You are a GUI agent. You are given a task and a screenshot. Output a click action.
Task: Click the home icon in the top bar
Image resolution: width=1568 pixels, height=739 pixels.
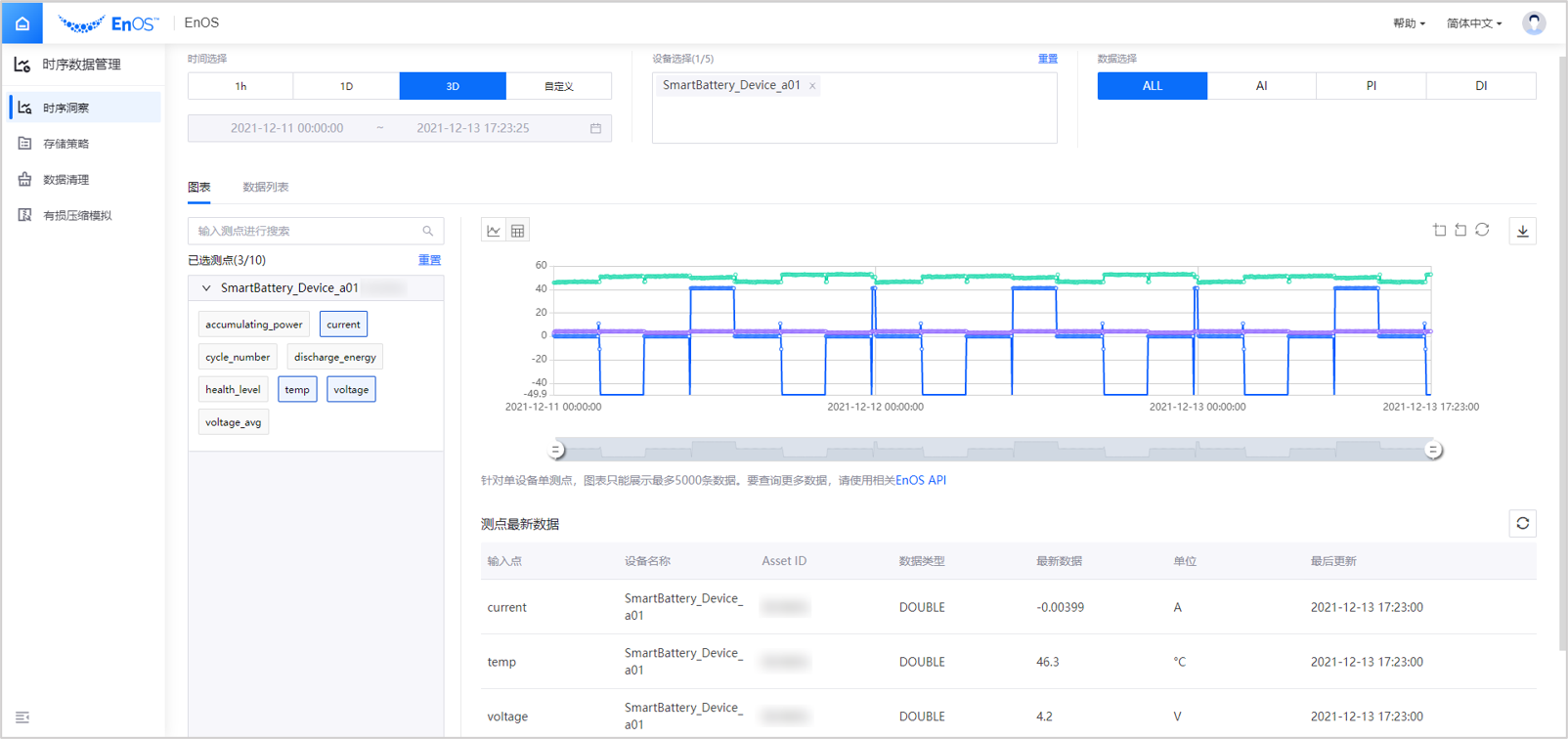22,23
